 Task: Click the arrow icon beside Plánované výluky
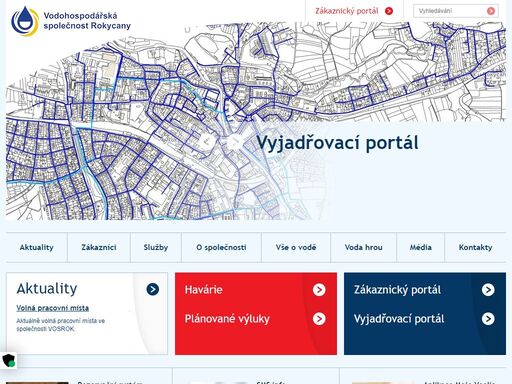tap(319, 319)
